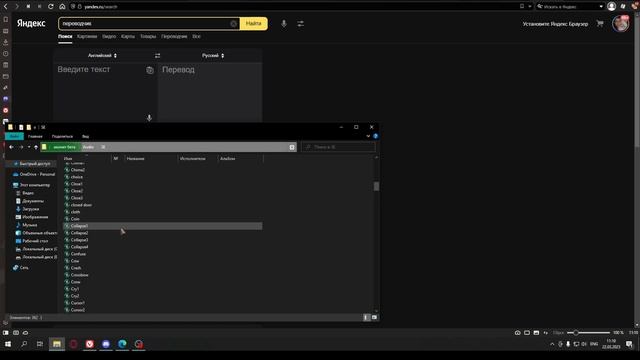640x360 pixels.
Task: Click the Яндекс logo
Action: click(31, 23)
